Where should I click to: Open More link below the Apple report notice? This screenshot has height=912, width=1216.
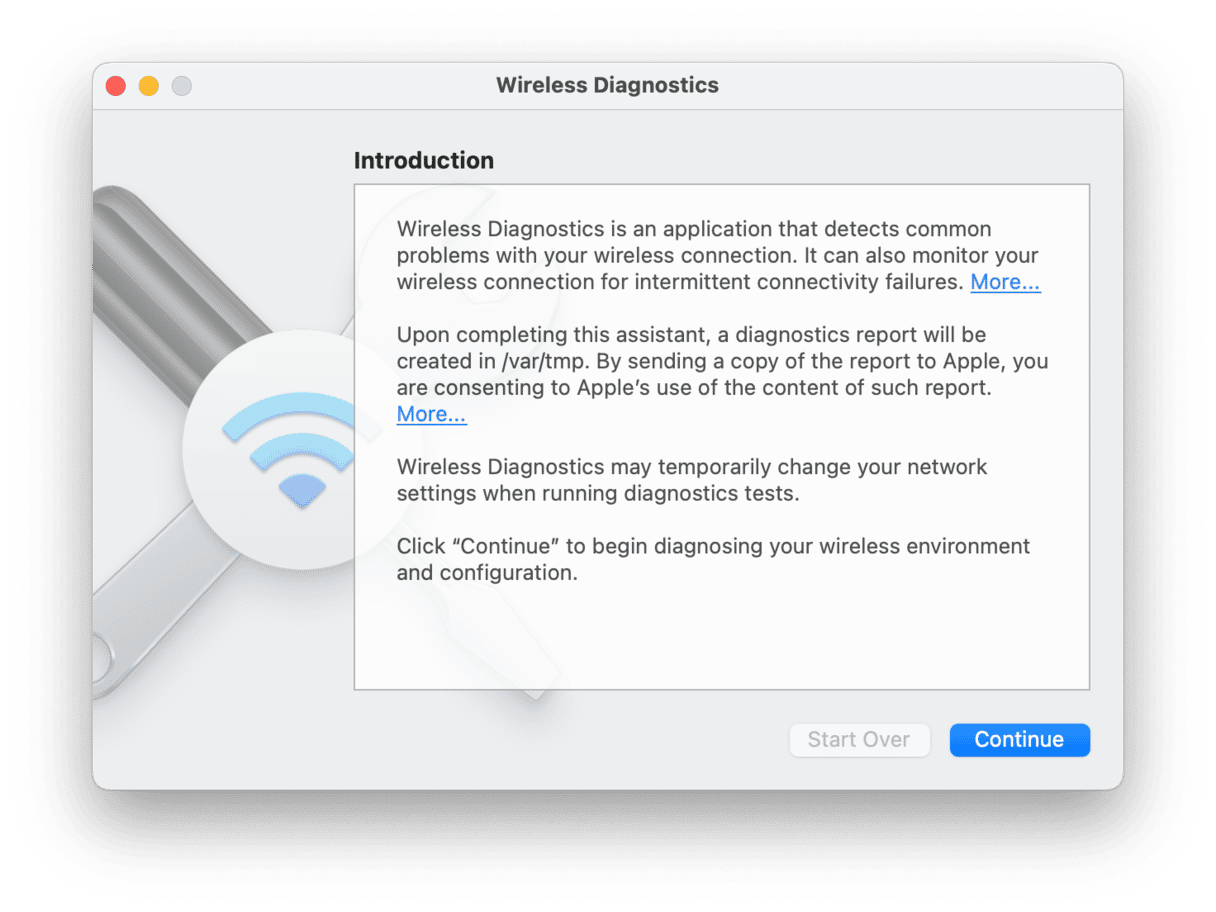(431, 414)
